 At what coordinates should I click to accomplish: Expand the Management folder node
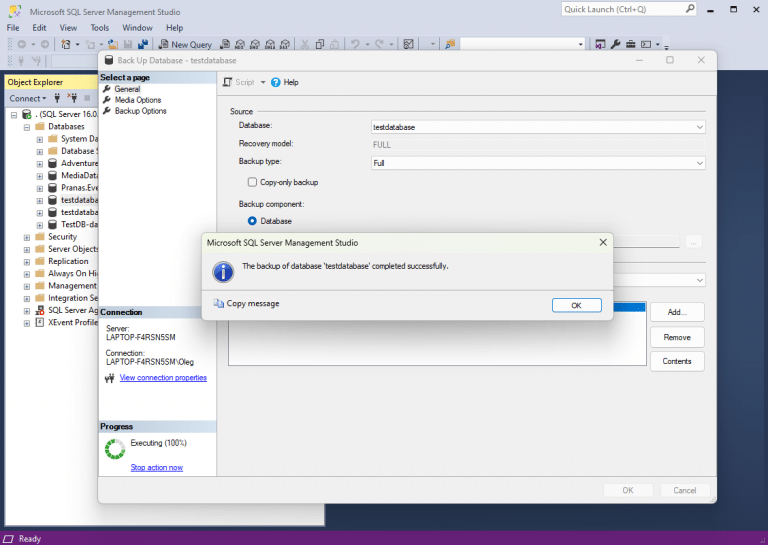(x=27, y=286)
